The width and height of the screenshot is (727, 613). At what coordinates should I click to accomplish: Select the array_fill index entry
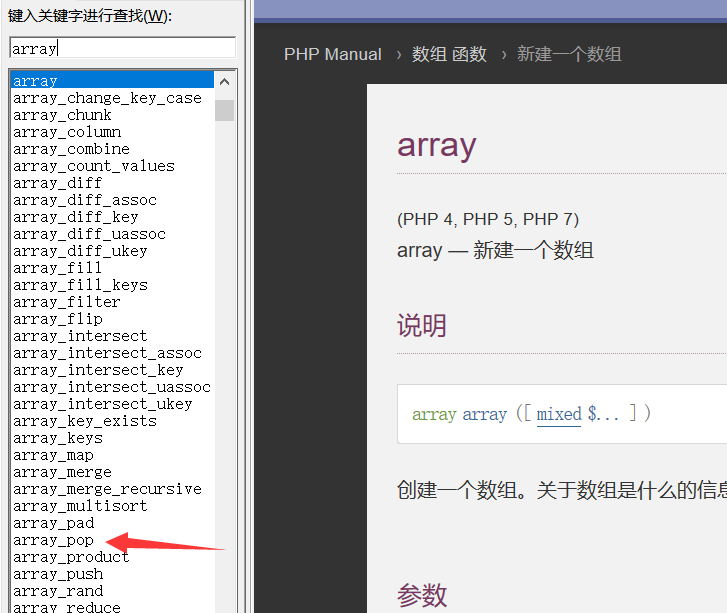[57, 268]
